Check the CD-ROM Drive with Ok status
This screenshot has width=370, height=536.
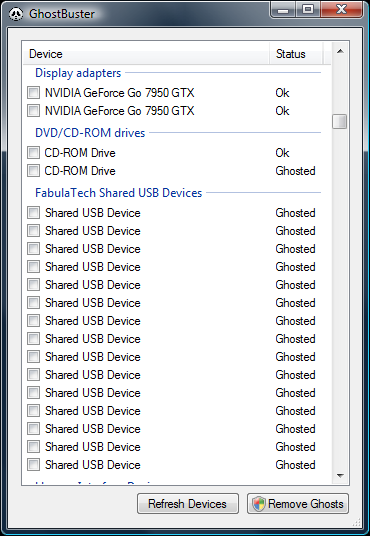[x=34, y=152]
